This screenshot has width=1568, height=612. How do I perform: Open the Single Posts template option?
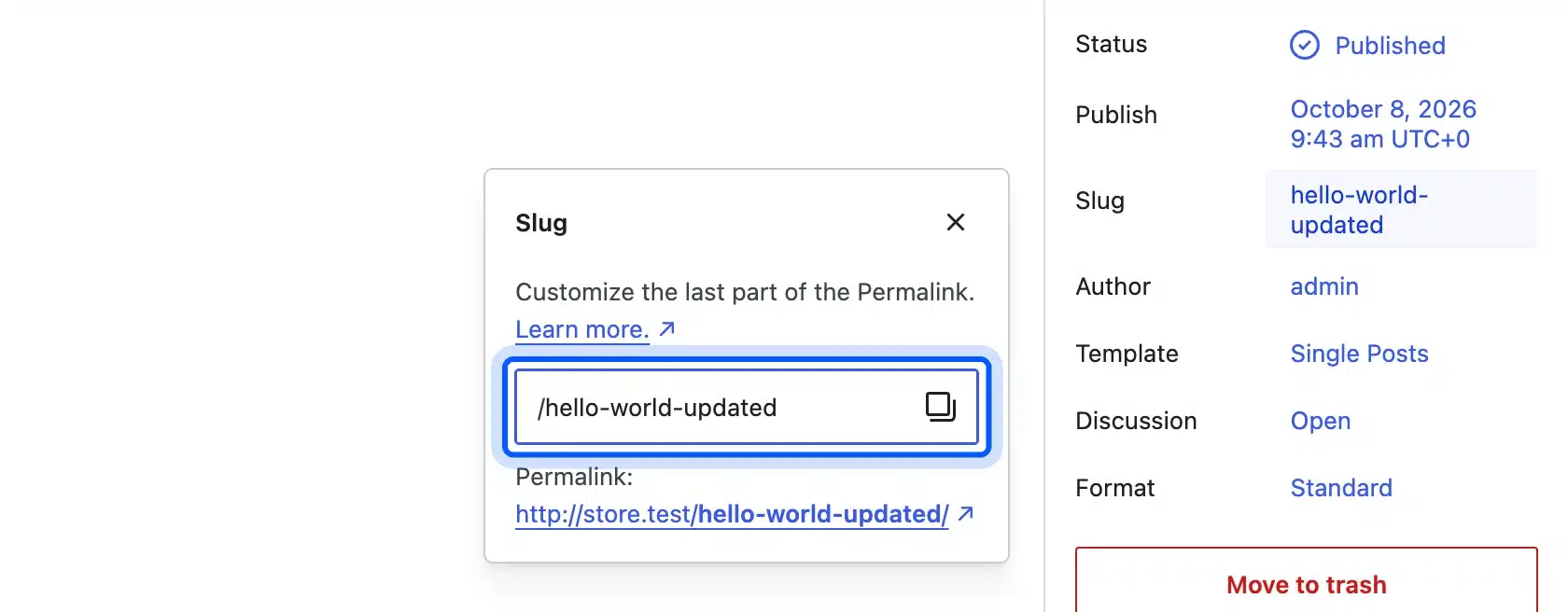coord(1359,354)
